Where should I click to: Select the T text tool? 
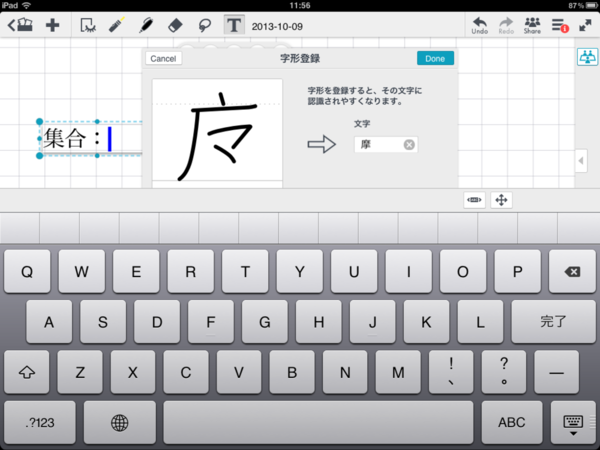(234, 25)
